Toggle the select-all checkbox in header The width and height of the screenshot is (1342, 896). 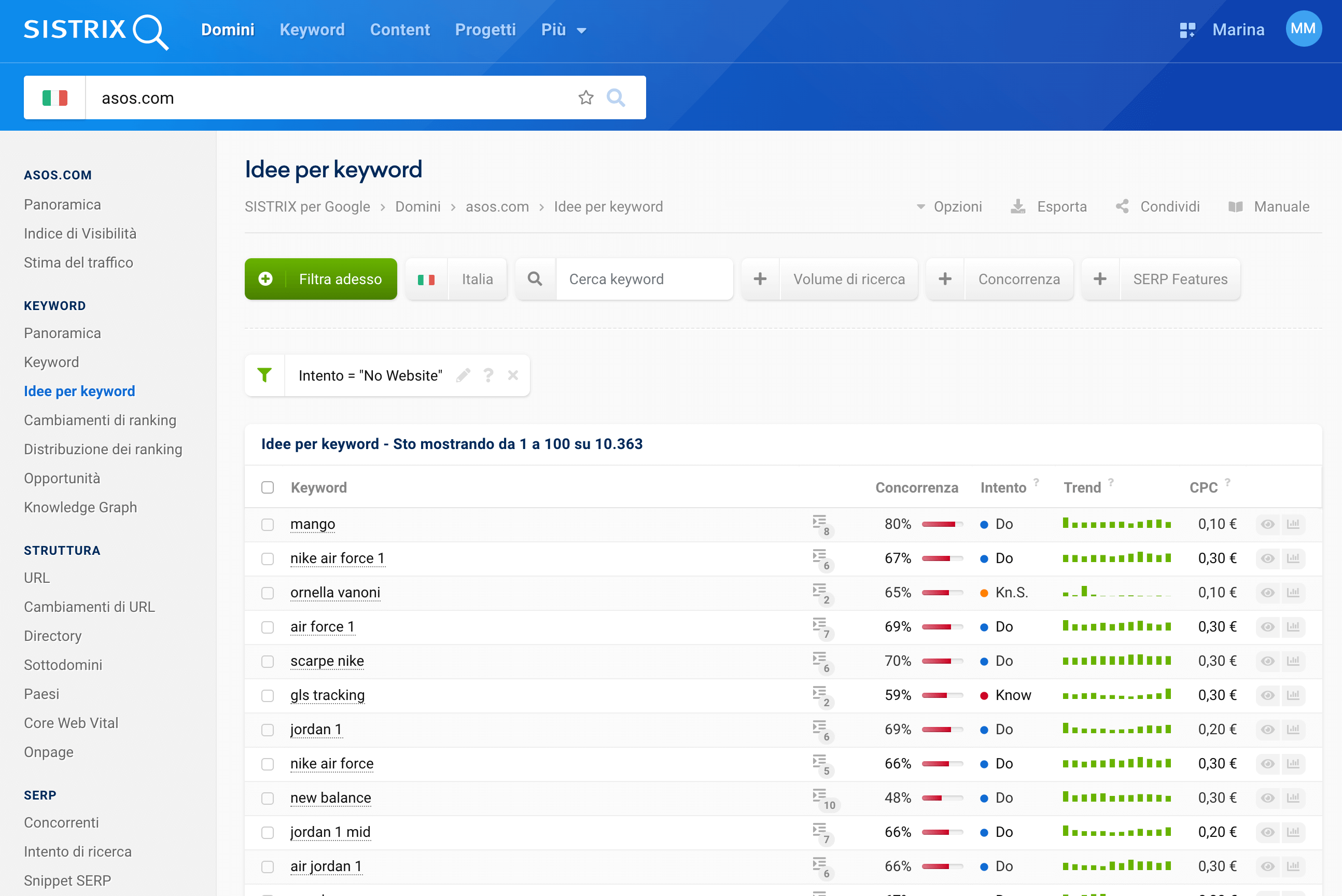[267, 487]
